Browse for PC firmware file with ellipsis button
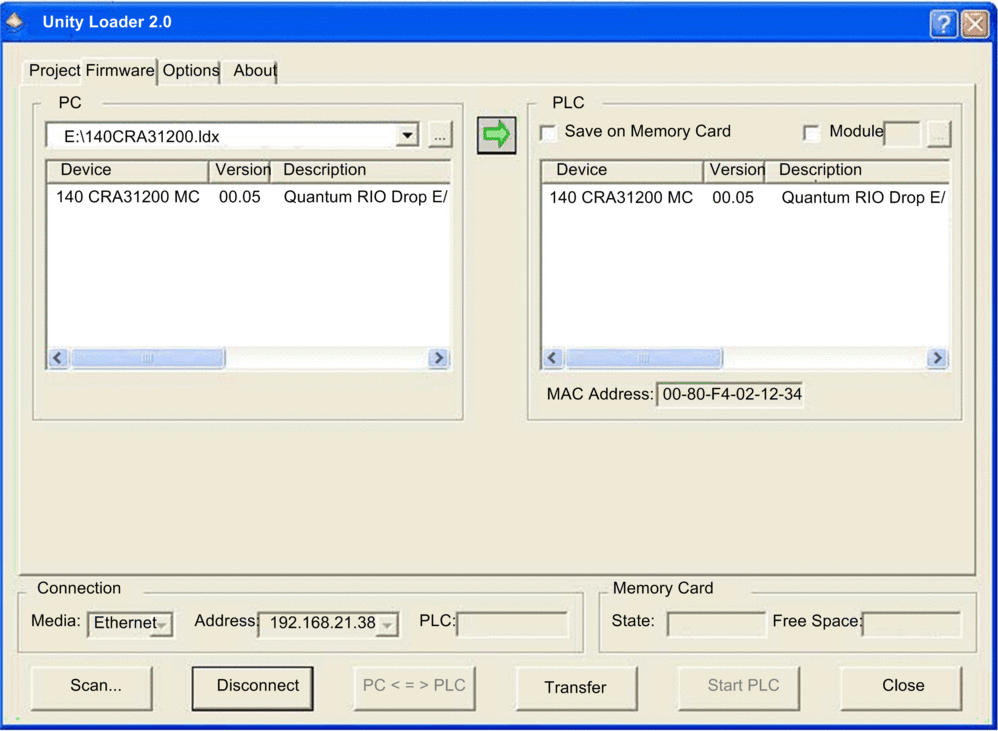This screenshot has height=731, width=998. pyautogui.click(x=440, y=135)
